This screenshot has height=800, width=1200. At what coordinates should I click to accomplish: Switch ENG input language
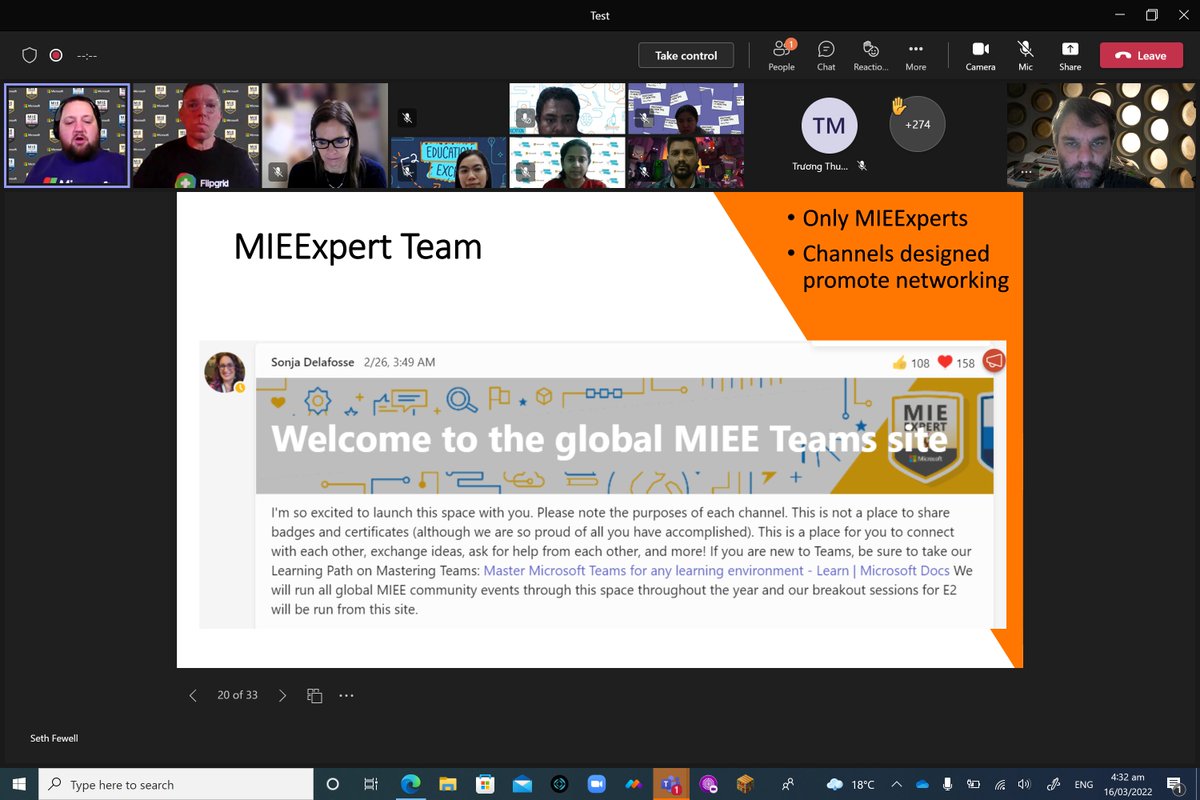tap(1083, 785)
